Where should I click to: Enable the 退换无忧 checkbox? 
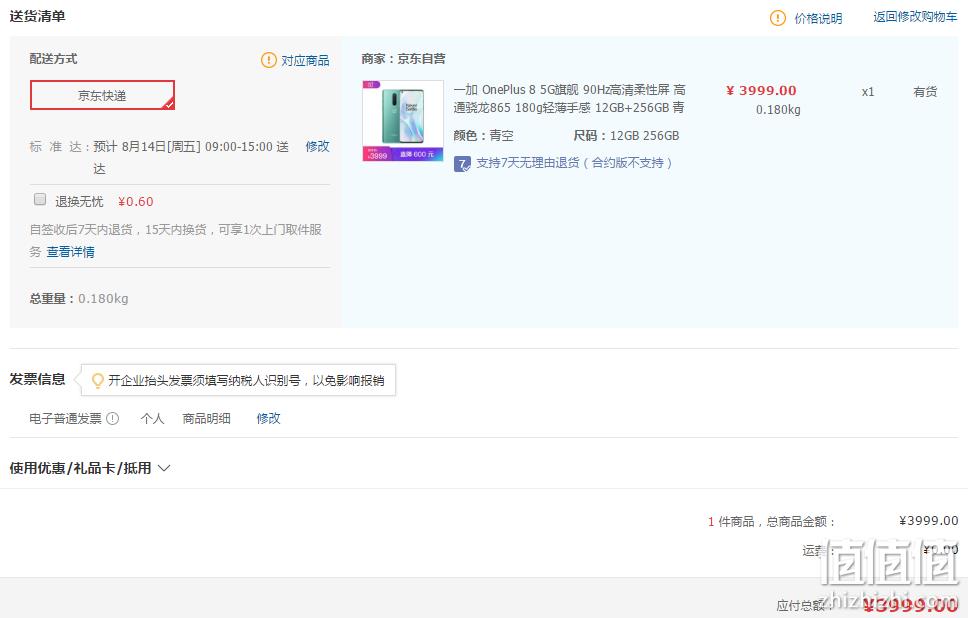coord(40,199)
